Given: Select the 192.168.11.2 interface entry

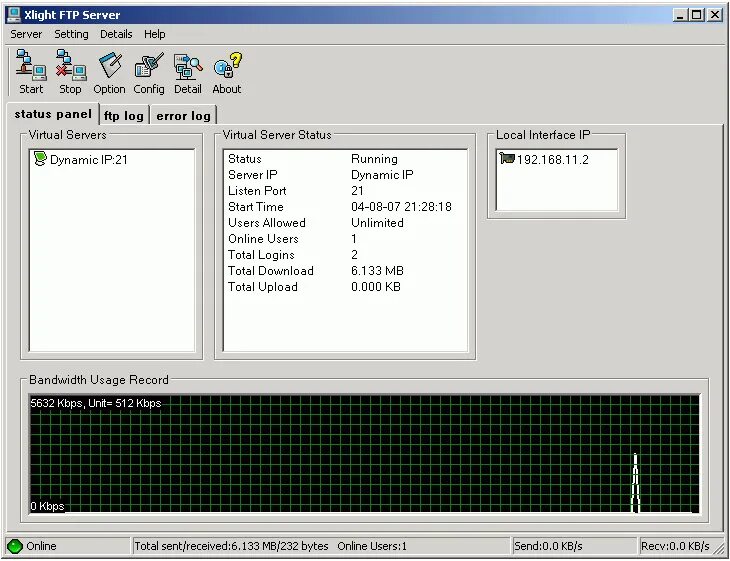Looking at the screenshot, I should point(553,160).
